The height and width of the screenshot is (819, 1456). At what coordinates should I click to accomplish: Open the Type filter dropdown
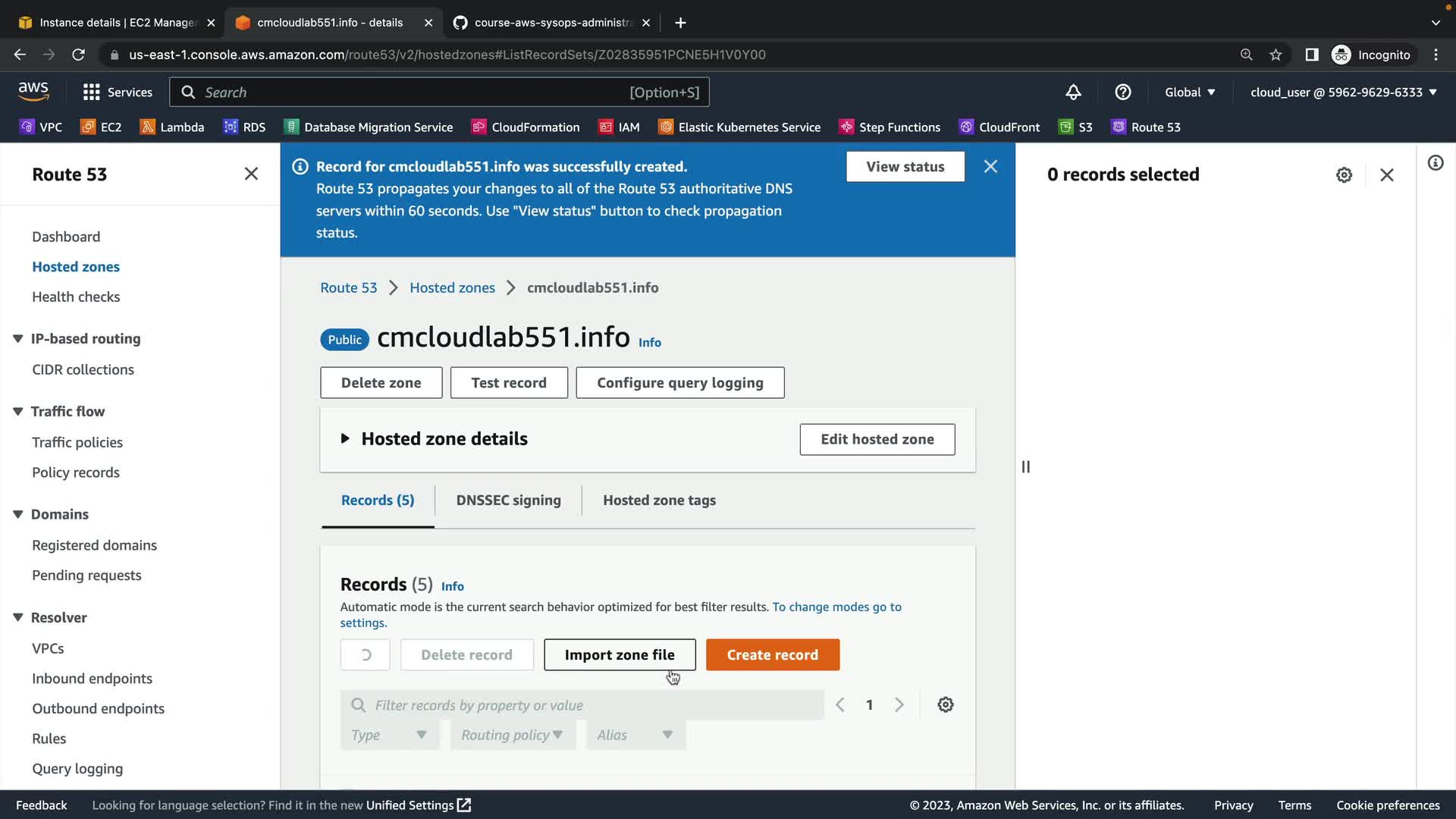pyautogui.click(x=389, y=735)
